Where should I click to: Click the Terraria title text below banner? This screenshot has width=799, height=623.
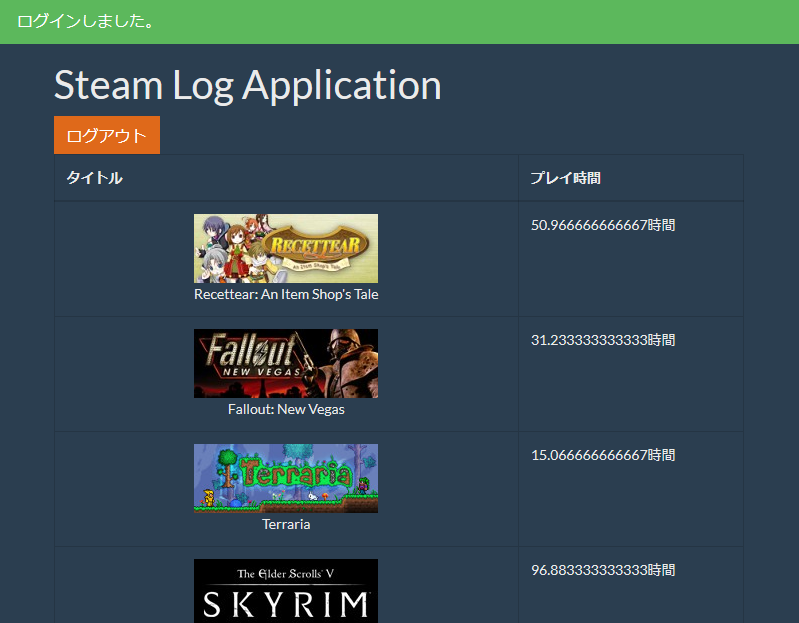(286, 525)
